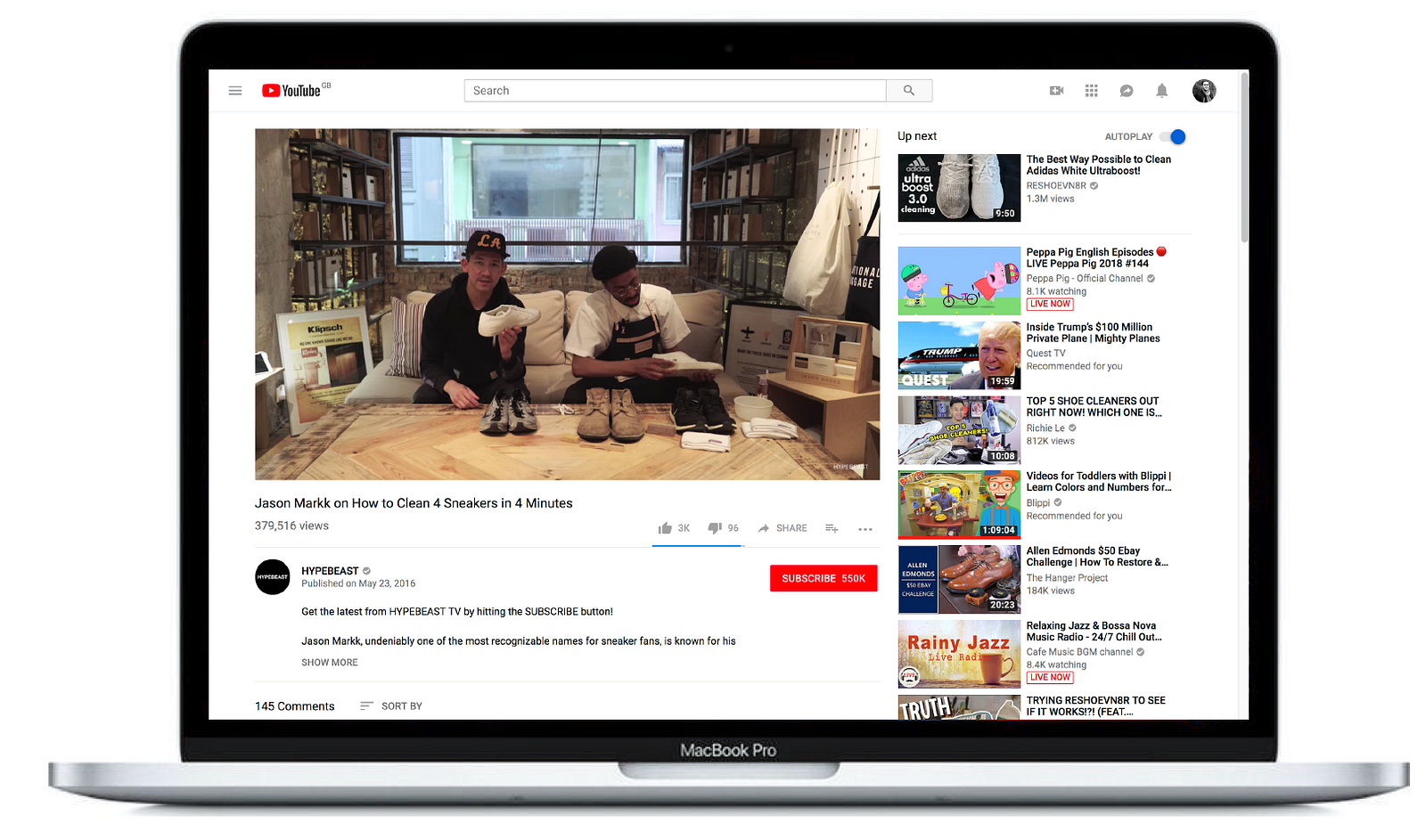Click the 145 Comments heading

click(x=295, y=706)
